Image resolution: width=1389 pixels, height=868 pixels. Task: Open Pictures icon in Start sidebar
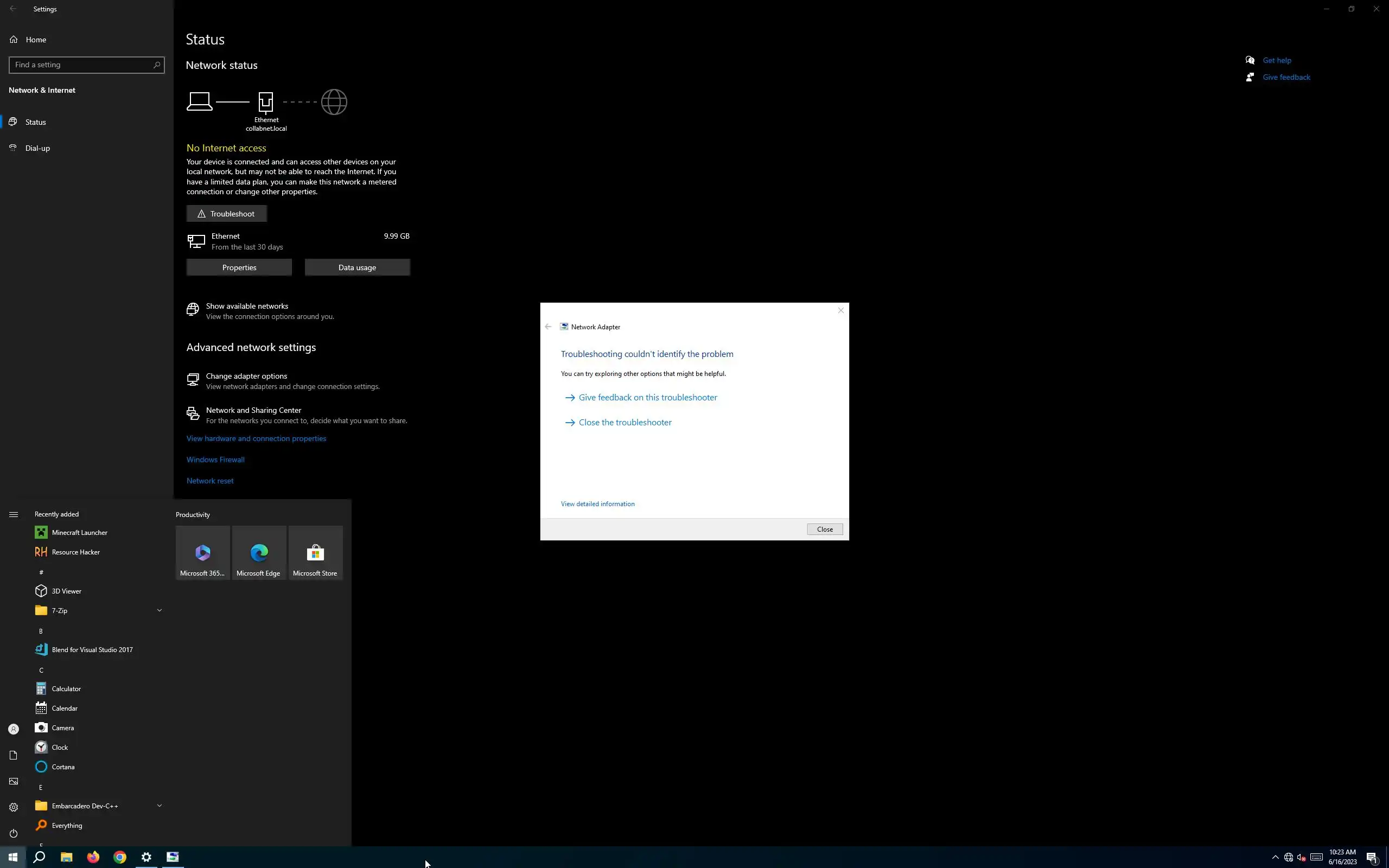13,781
